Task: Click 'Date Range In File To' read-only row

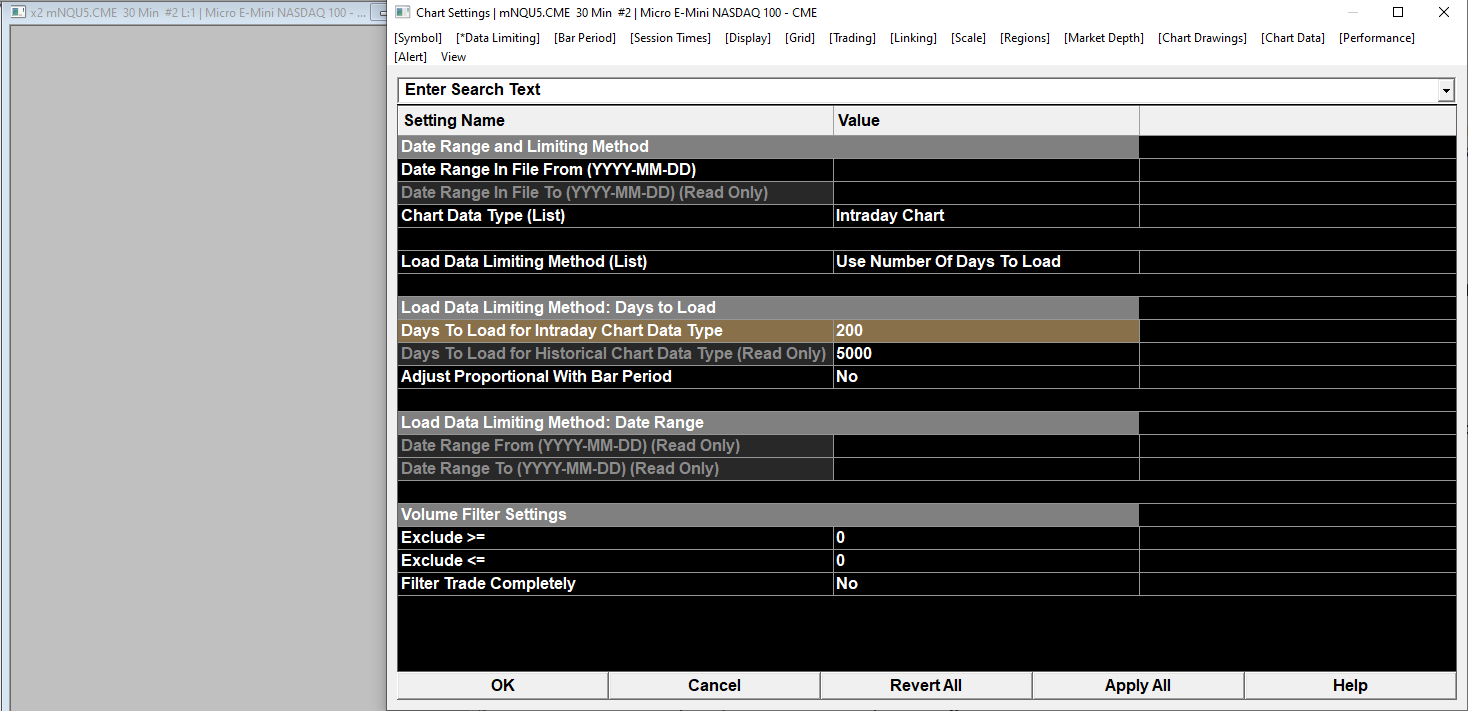Action: click(615, 193)
